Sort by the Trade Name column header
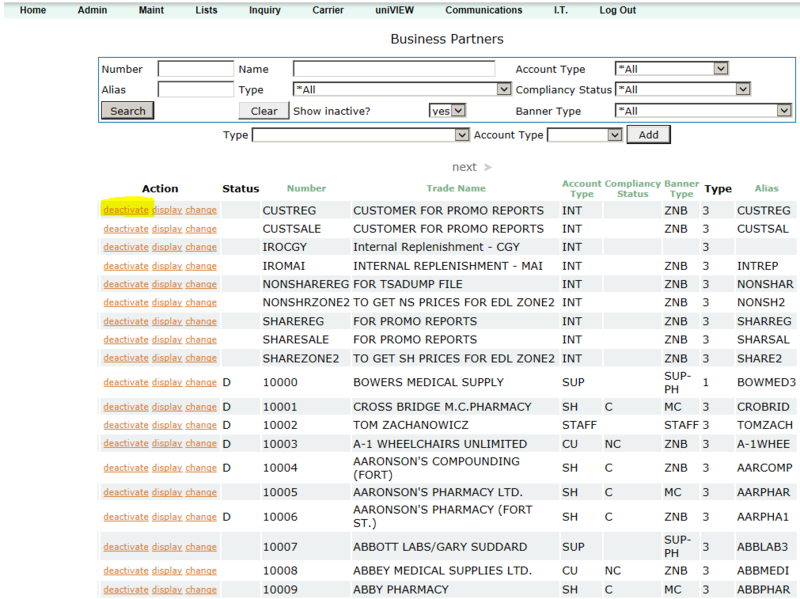 click(456, 188)
